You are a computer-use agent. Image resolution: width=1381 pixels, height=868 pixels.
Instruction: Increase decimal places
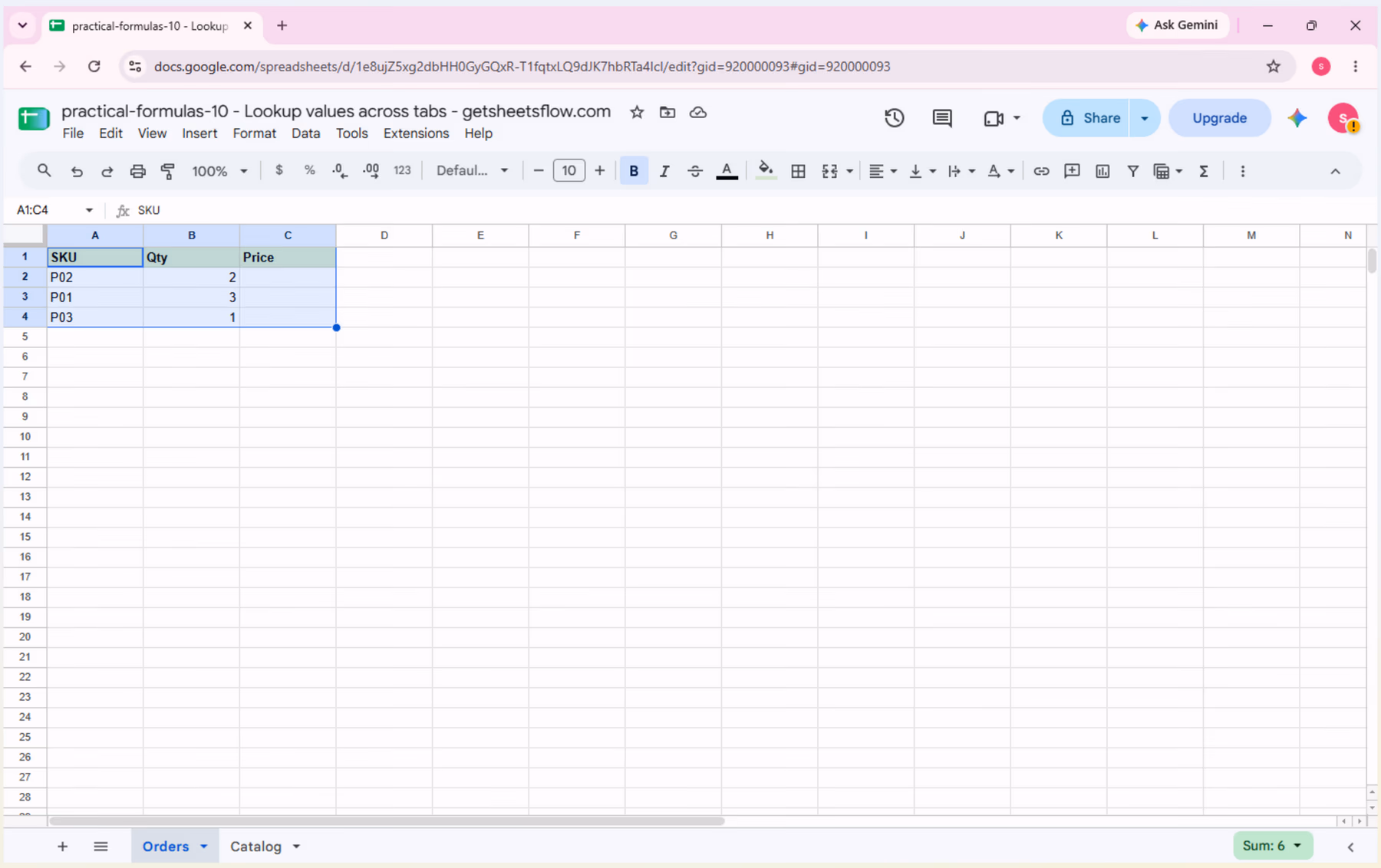371,171
